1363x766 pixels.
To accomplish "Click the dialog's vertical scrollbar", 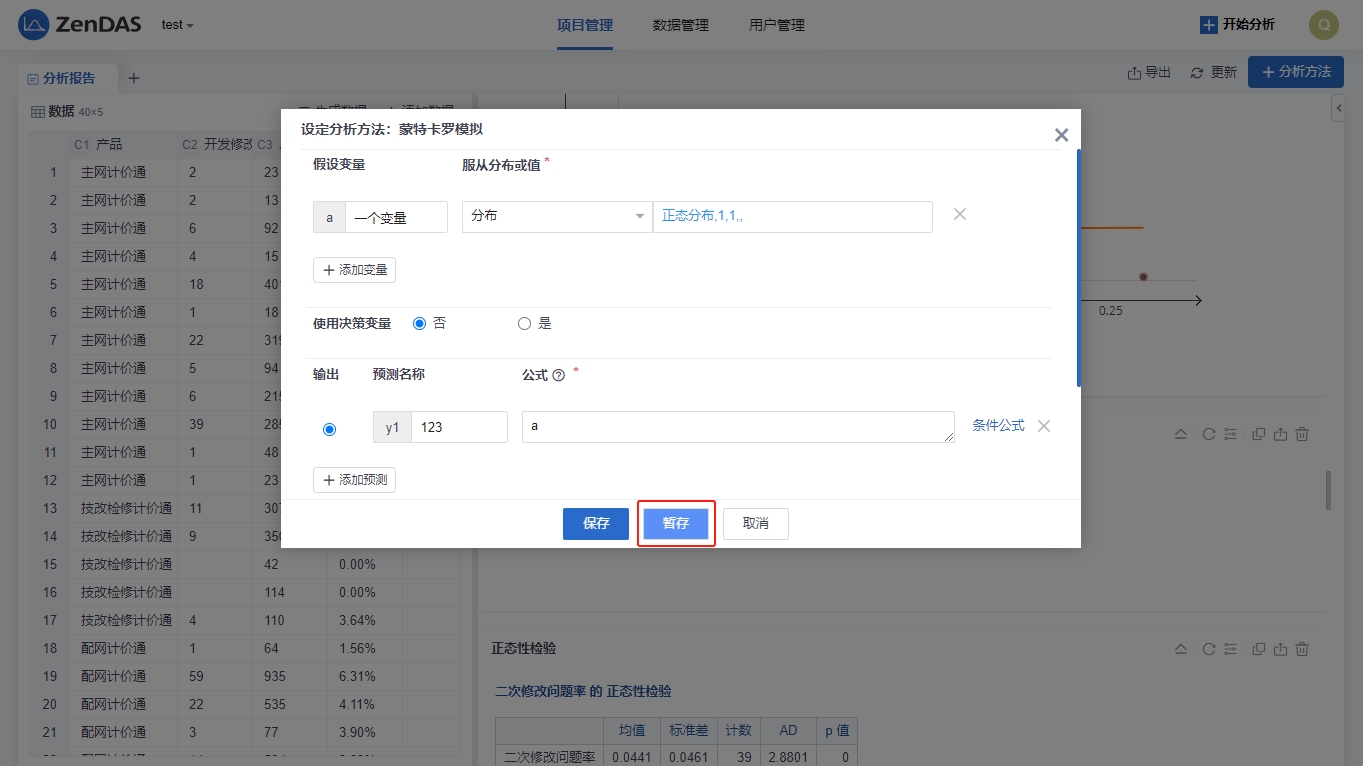I will pos(1078,268).
